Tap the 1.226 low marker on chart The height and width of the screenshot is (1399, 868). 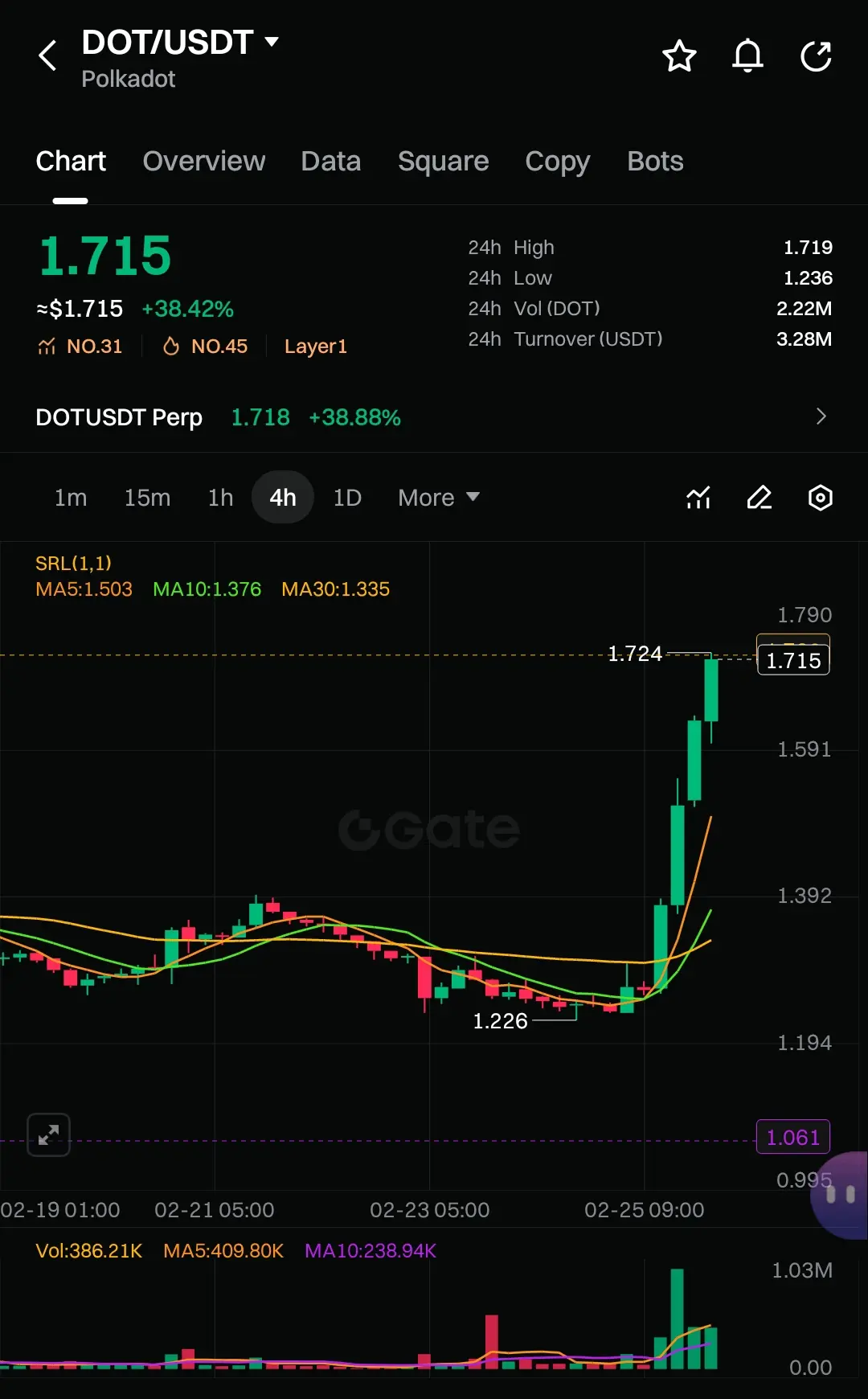click(x=500, y=1021)
